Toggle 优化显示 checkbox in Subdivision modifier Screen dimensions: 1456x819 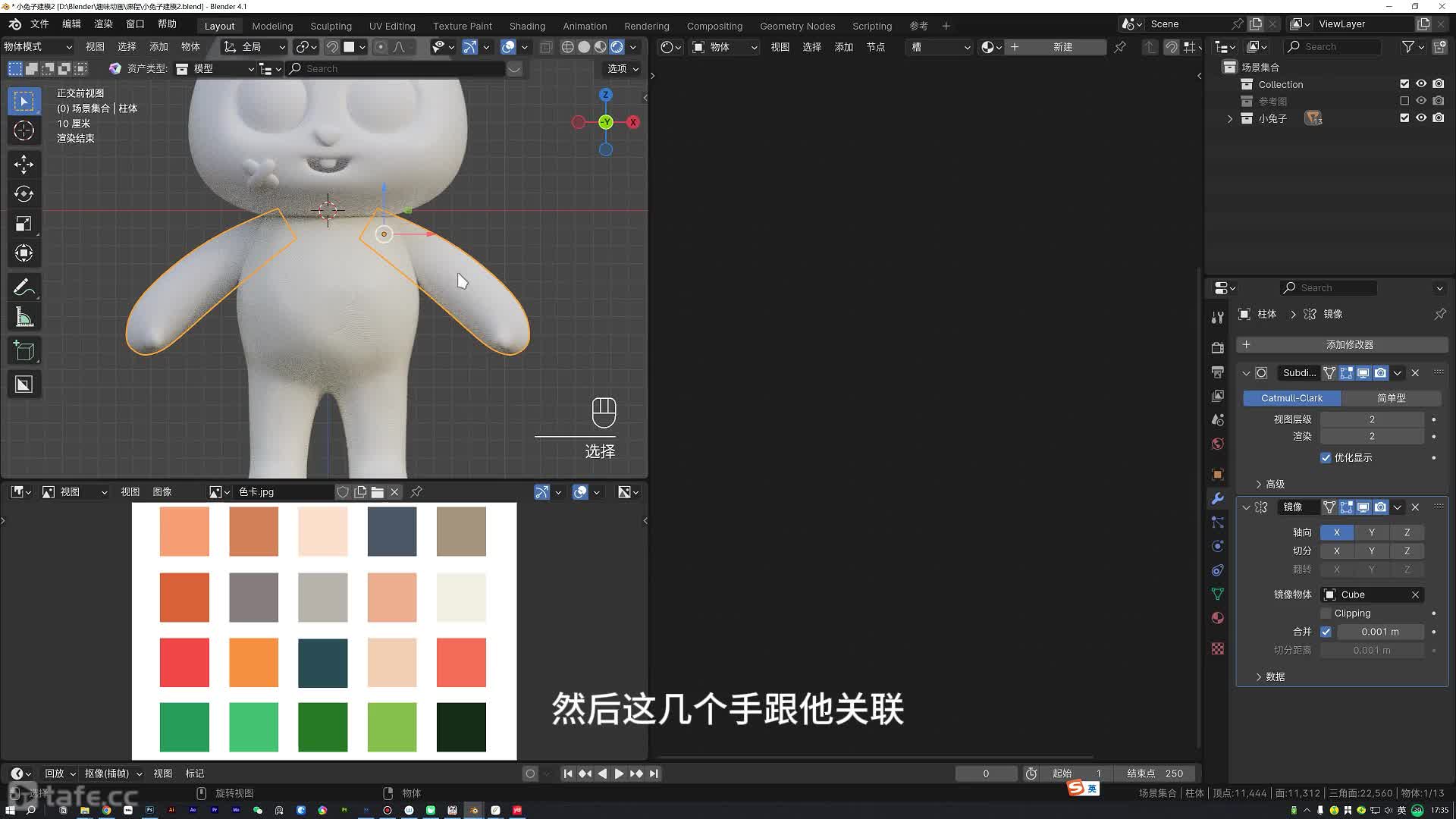pos(1325,457)
